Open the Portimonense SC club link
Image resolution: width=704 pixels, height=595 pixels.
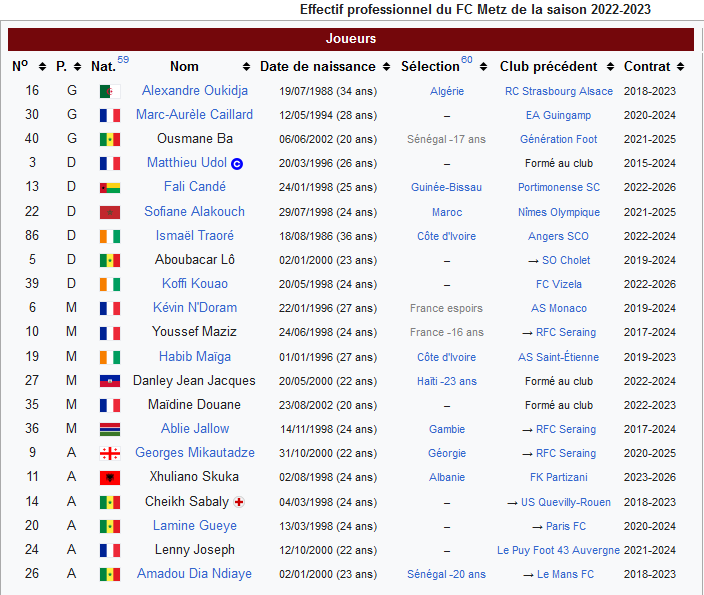click(x=559, y=187)
